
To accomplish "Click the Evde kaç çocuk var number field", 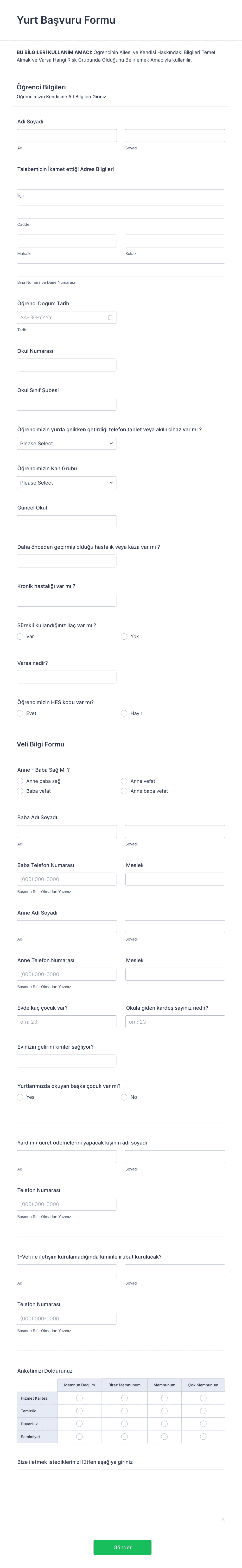I will click(x=66, y=1022).
